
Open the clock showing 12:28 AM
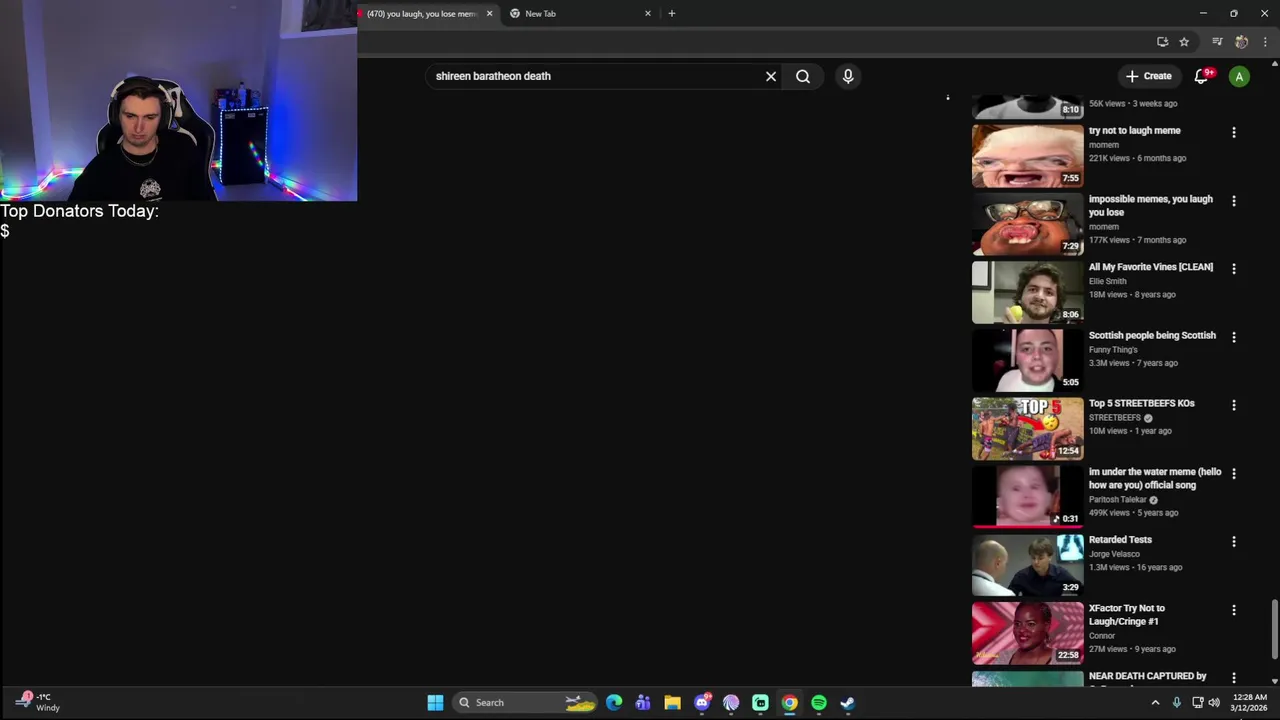click(1250, 702)
